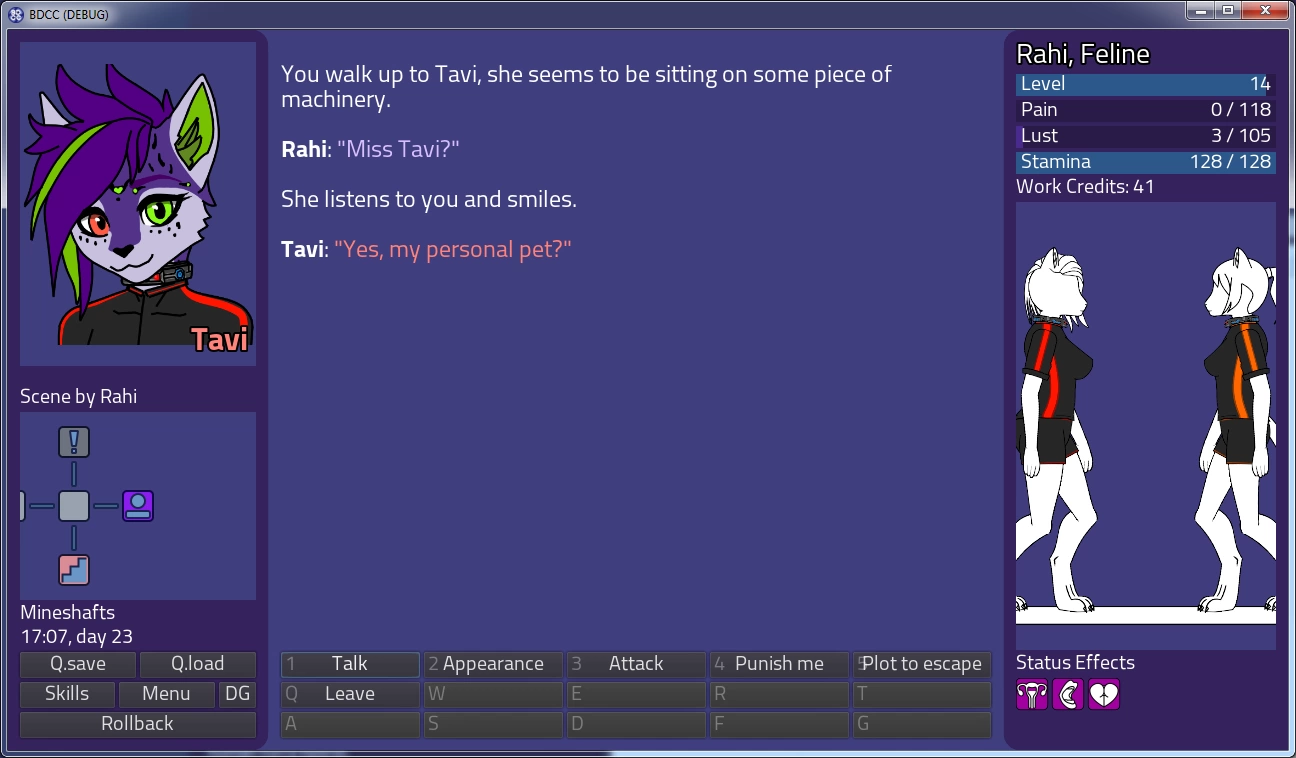Screen dimensions: 1296x758
Task: Select the Appearance action button
Action: tap(493, 664)
